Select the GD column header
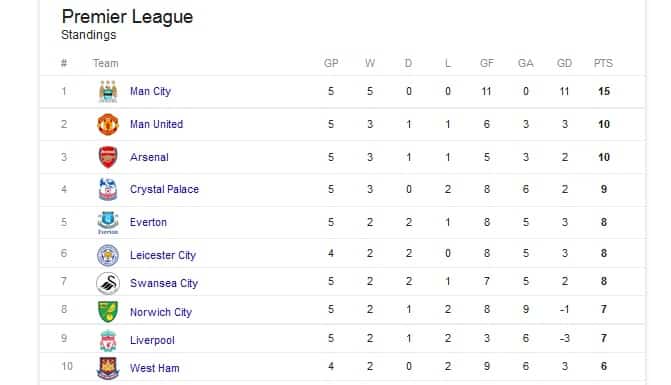 click(564, 63)
